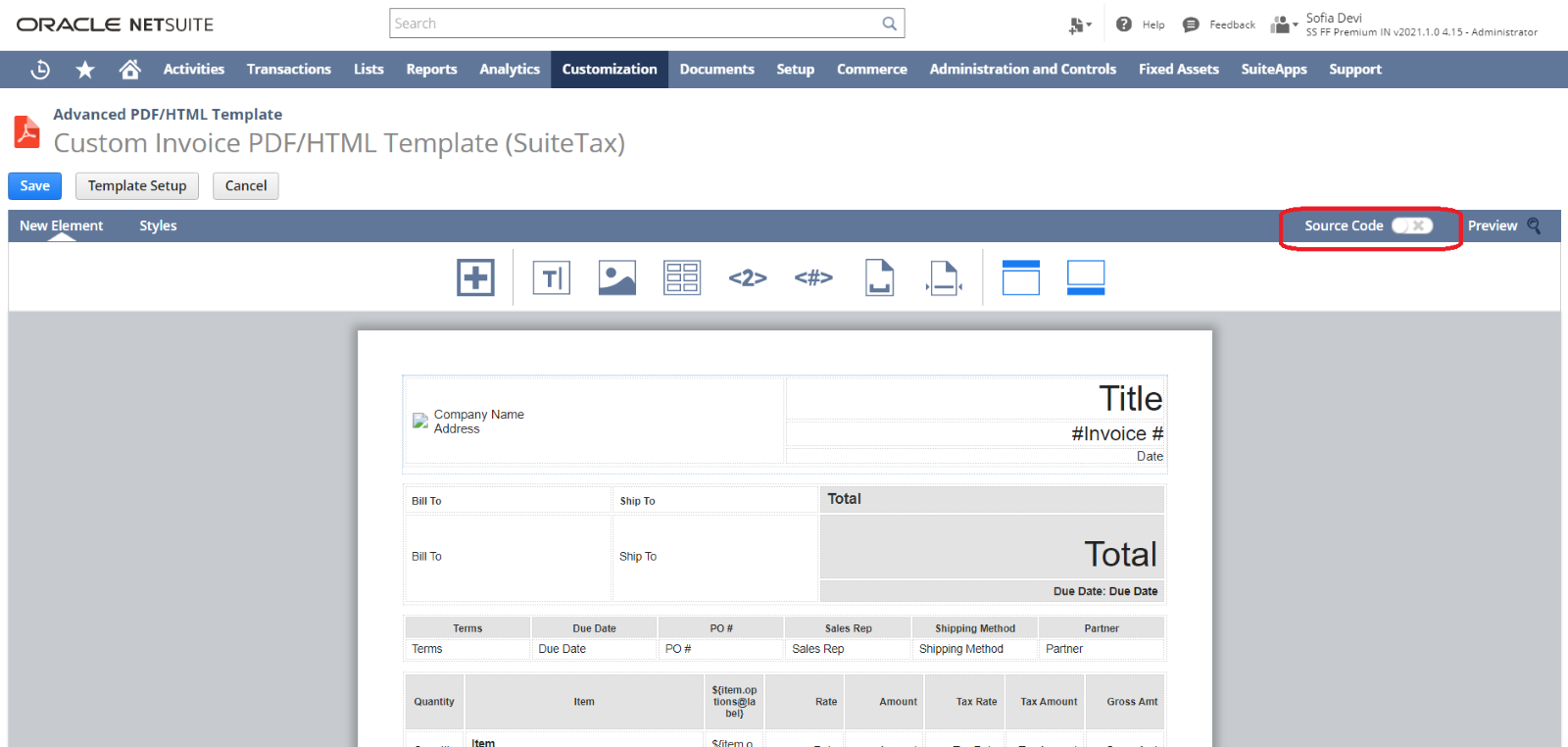
Task: Click the global Search input field
Action: pyautogui.click(x=635, y=24)
